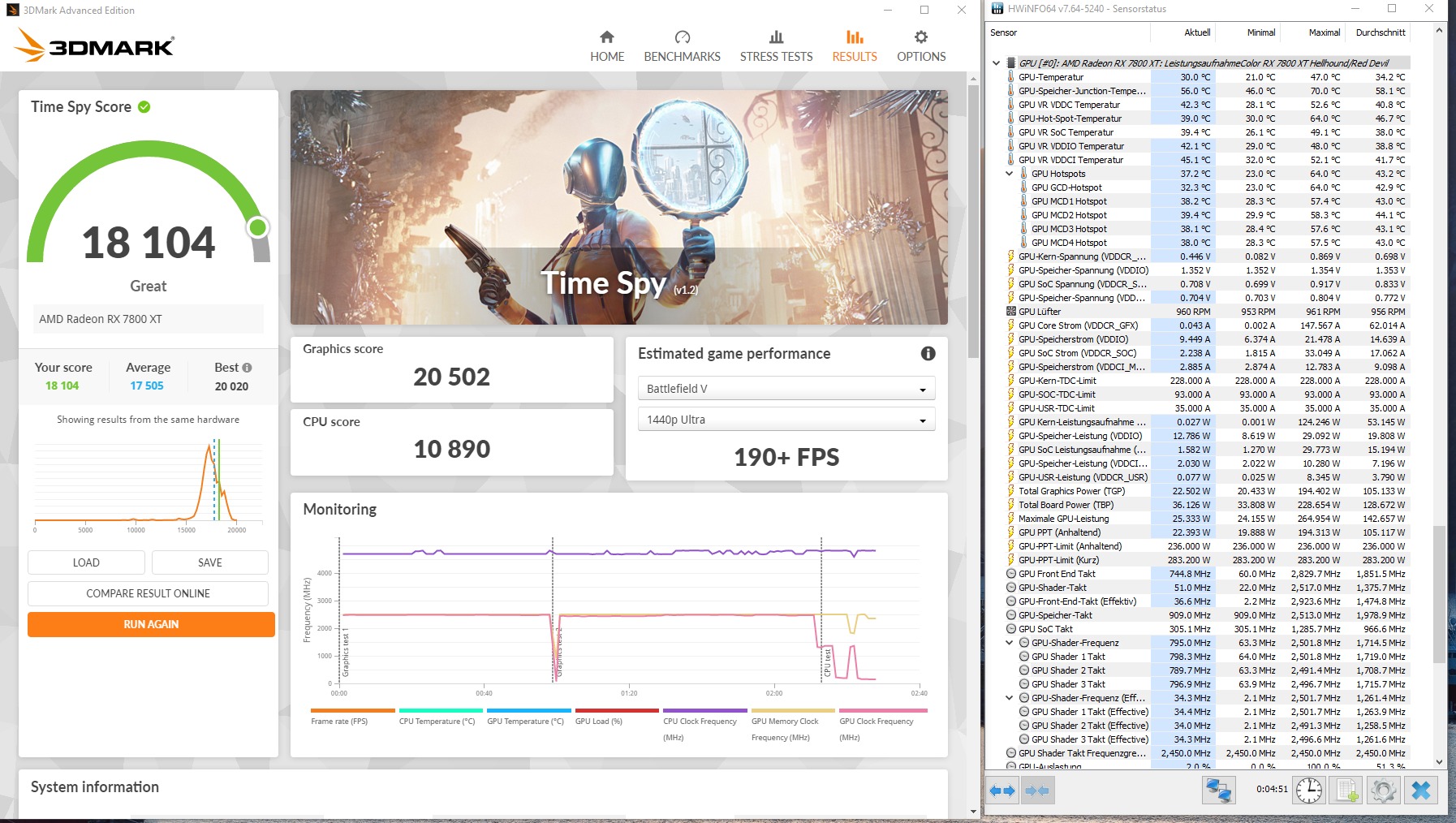Click the thermometer icon beside GPU-Temperatur

click(x=1011, y=77)
